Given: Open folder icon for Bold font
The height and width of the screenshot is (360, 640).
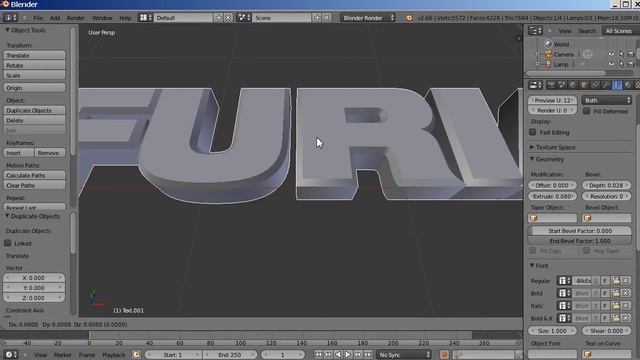Looking at the screenshot, I should [x=615, y=293].
